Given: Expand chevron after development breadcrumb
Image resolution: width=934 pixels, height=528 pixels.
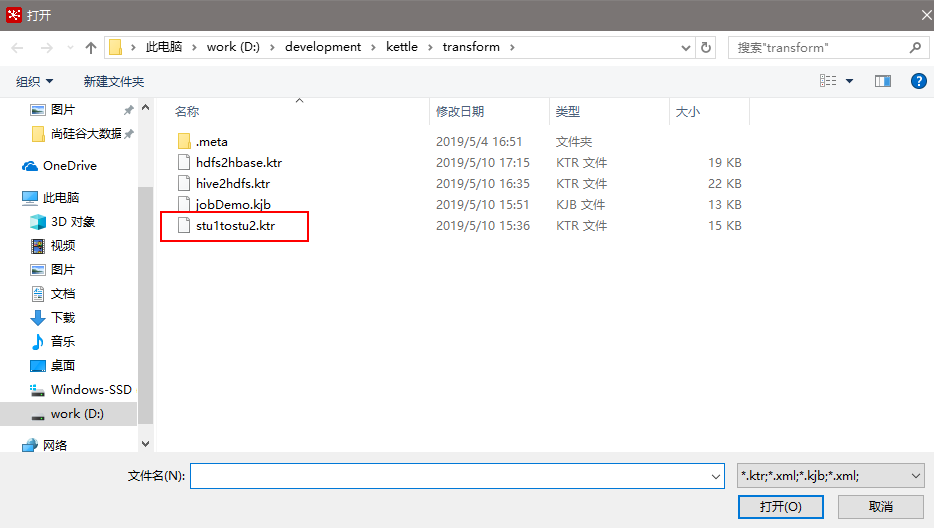Looking at the screenshot, I should click(x=373, y=48).
